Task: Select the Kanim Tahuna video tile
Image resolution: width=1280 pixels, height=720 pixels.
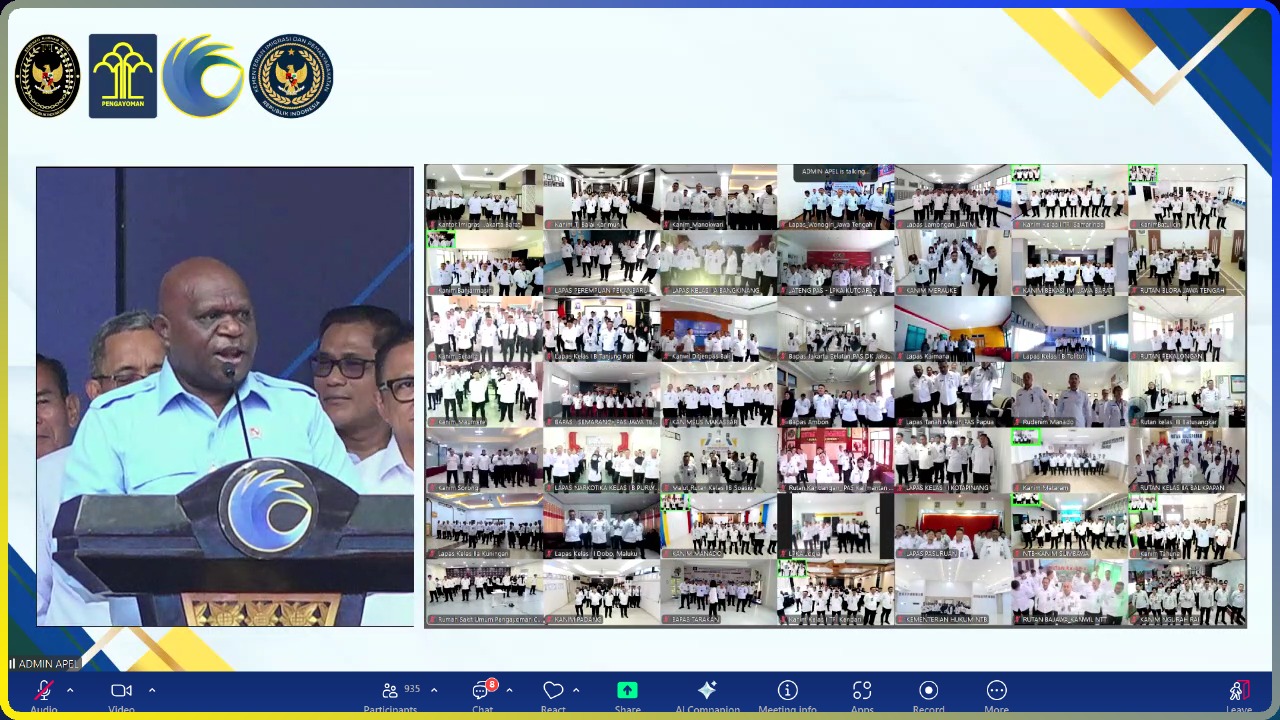Action: (1187, 527)
